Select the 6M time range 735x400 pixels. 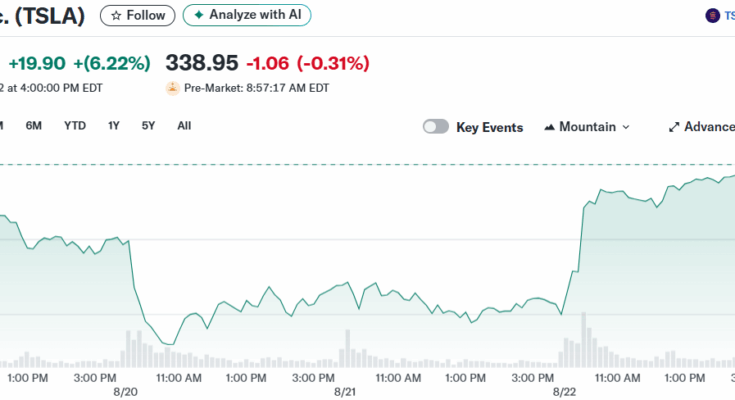34,126
